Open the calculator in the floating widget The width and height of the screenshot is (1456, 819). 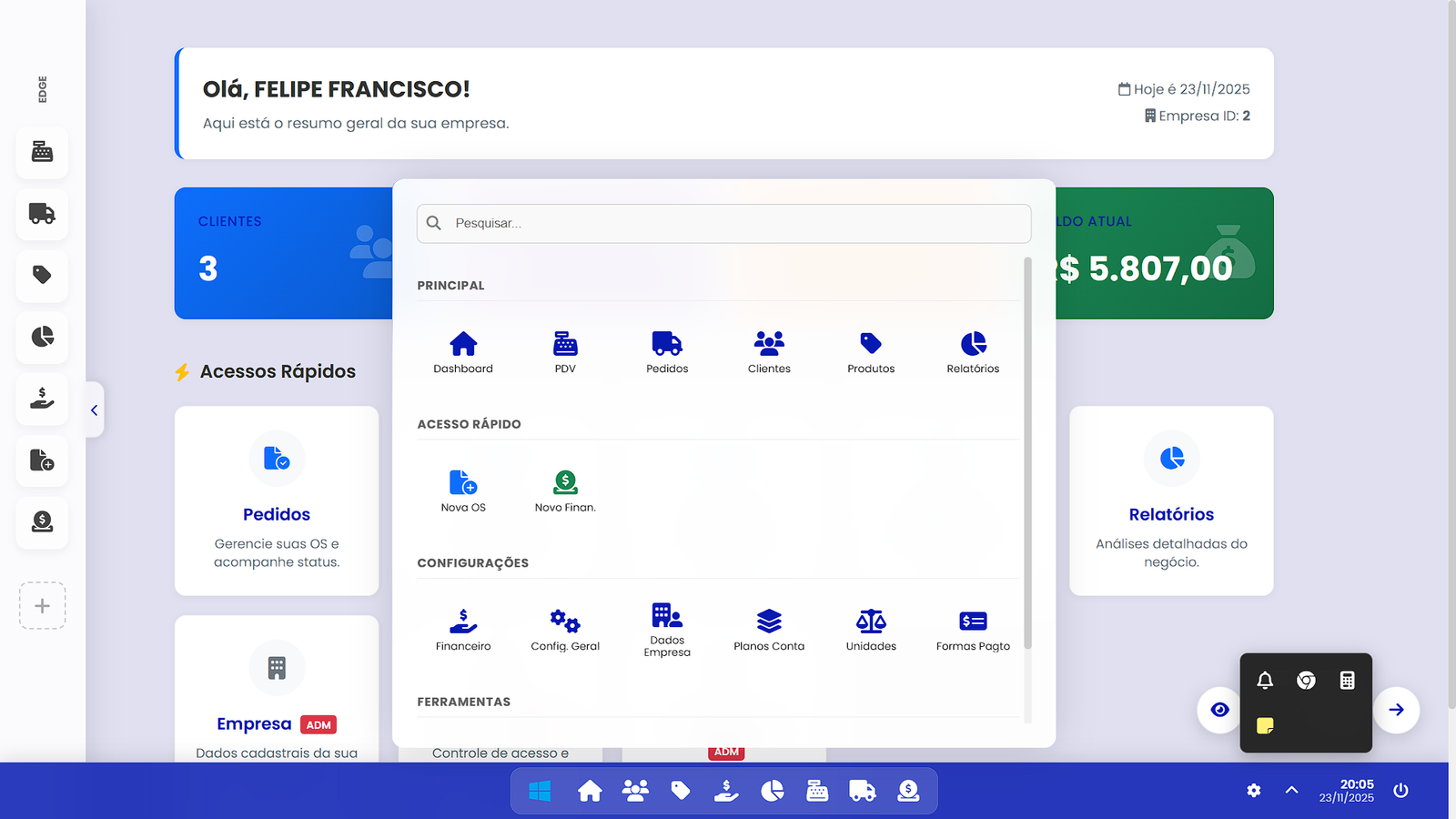coord(1348,680)
